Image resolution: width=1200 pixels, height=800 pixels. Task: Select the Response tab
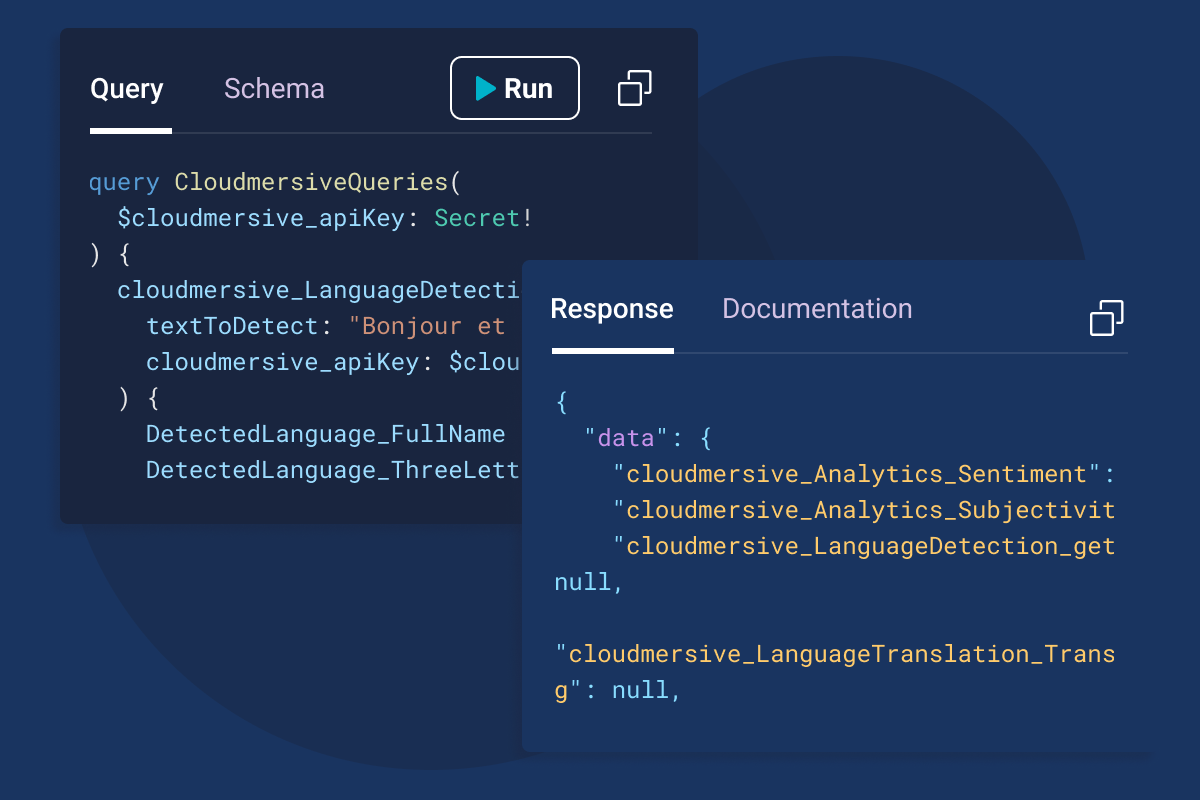[x=612, y=308]
